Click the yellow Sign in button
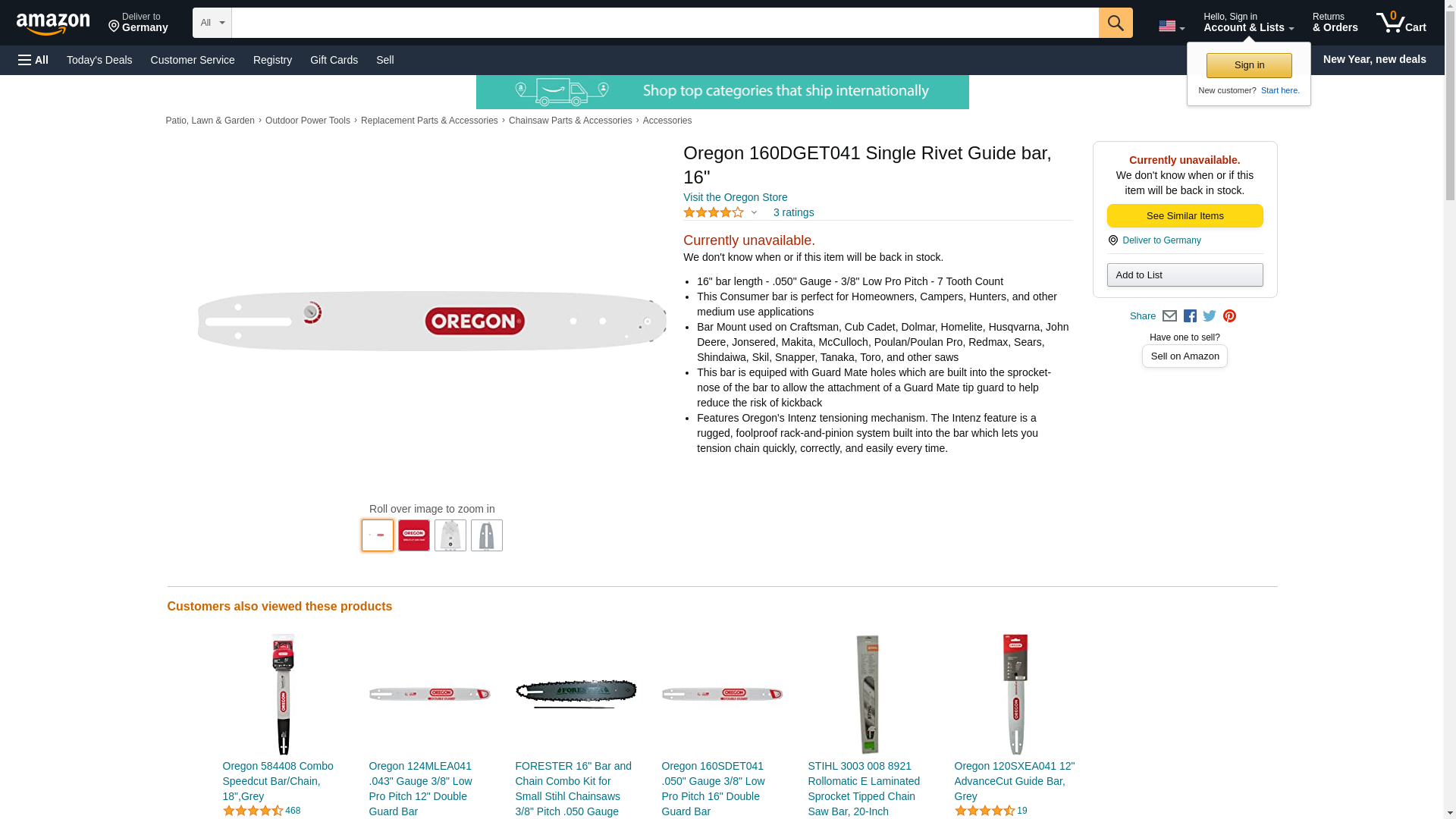This screenshot has width=1456, height=819. (1249, 65)
